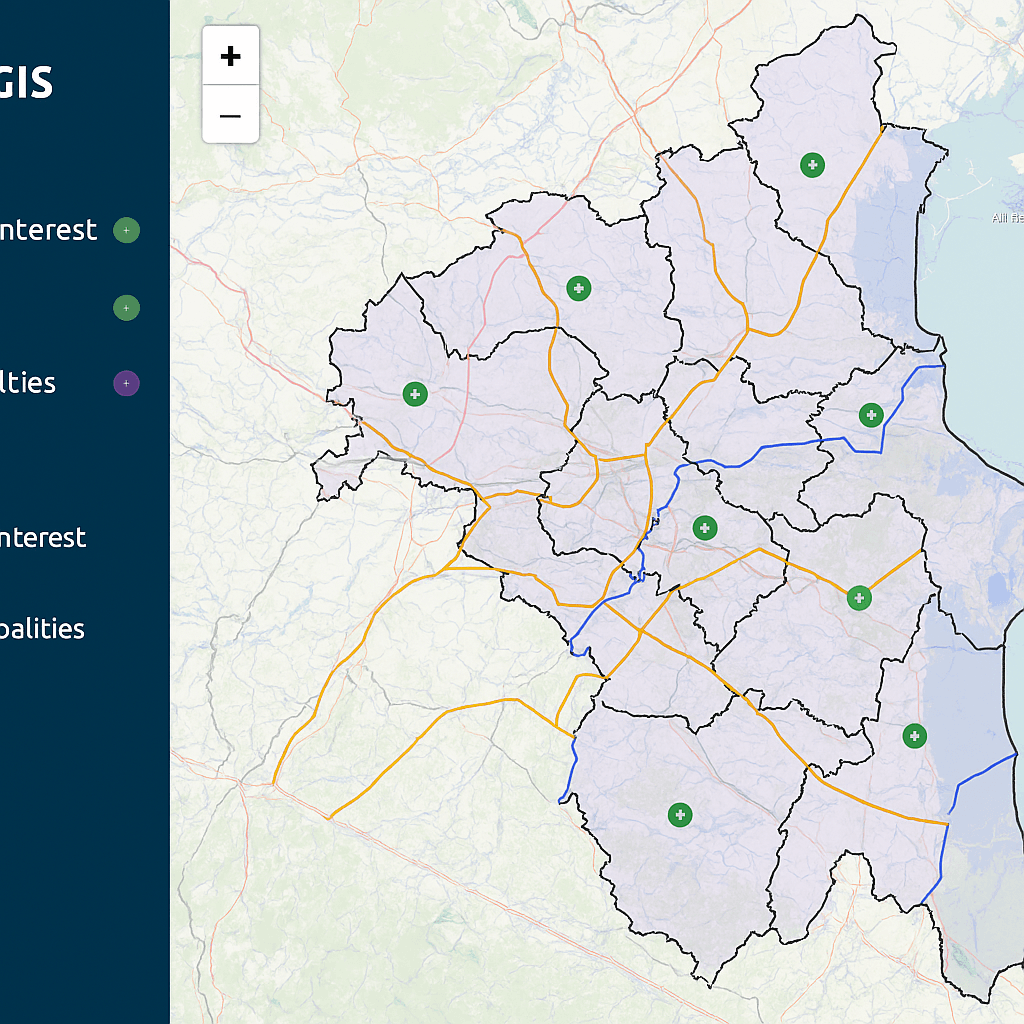
Task: Zoom in on the map
Action: pyautogui.click(x=230, y=56)
